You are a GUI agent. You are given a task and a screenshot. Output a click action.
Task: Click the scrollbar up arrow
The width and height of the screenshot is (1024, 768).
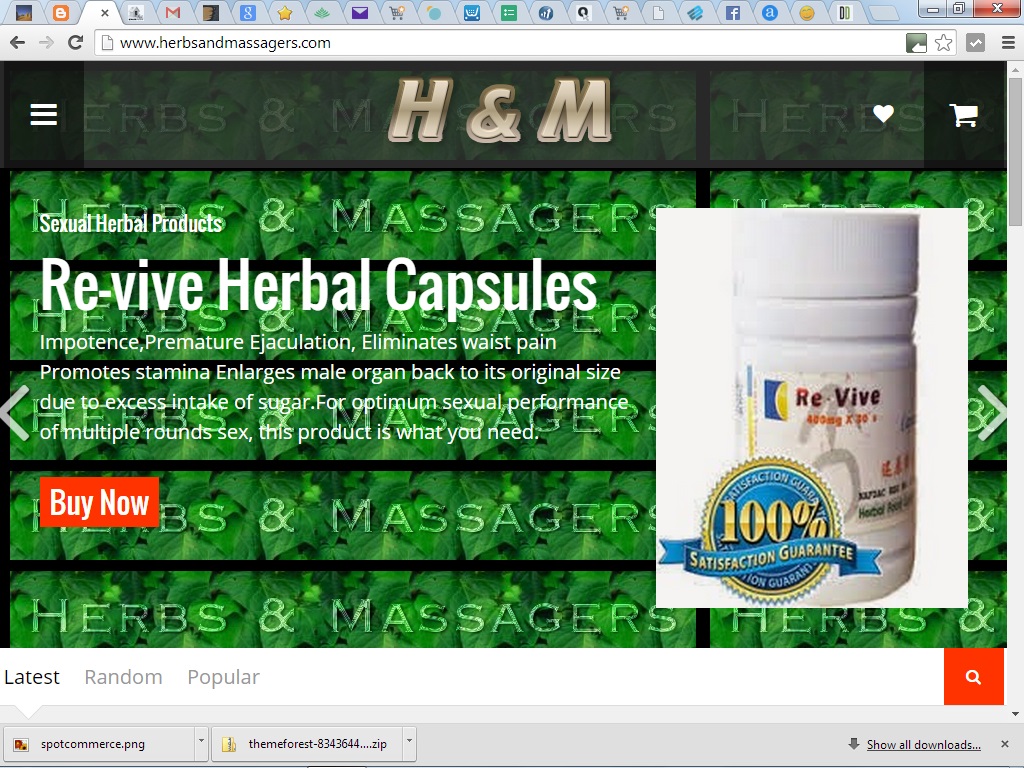[x=1015, y=69]
